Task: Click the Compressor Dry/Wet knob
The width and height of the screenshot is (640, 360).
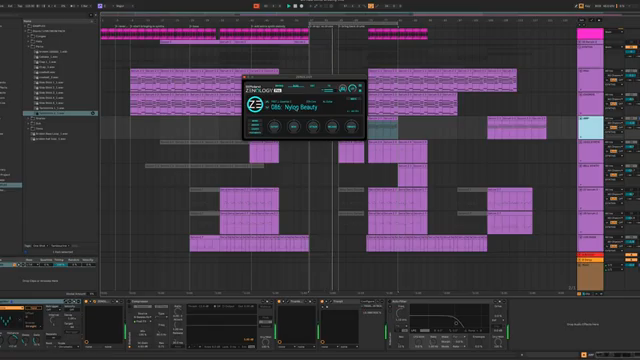Action: coord(265,342)
